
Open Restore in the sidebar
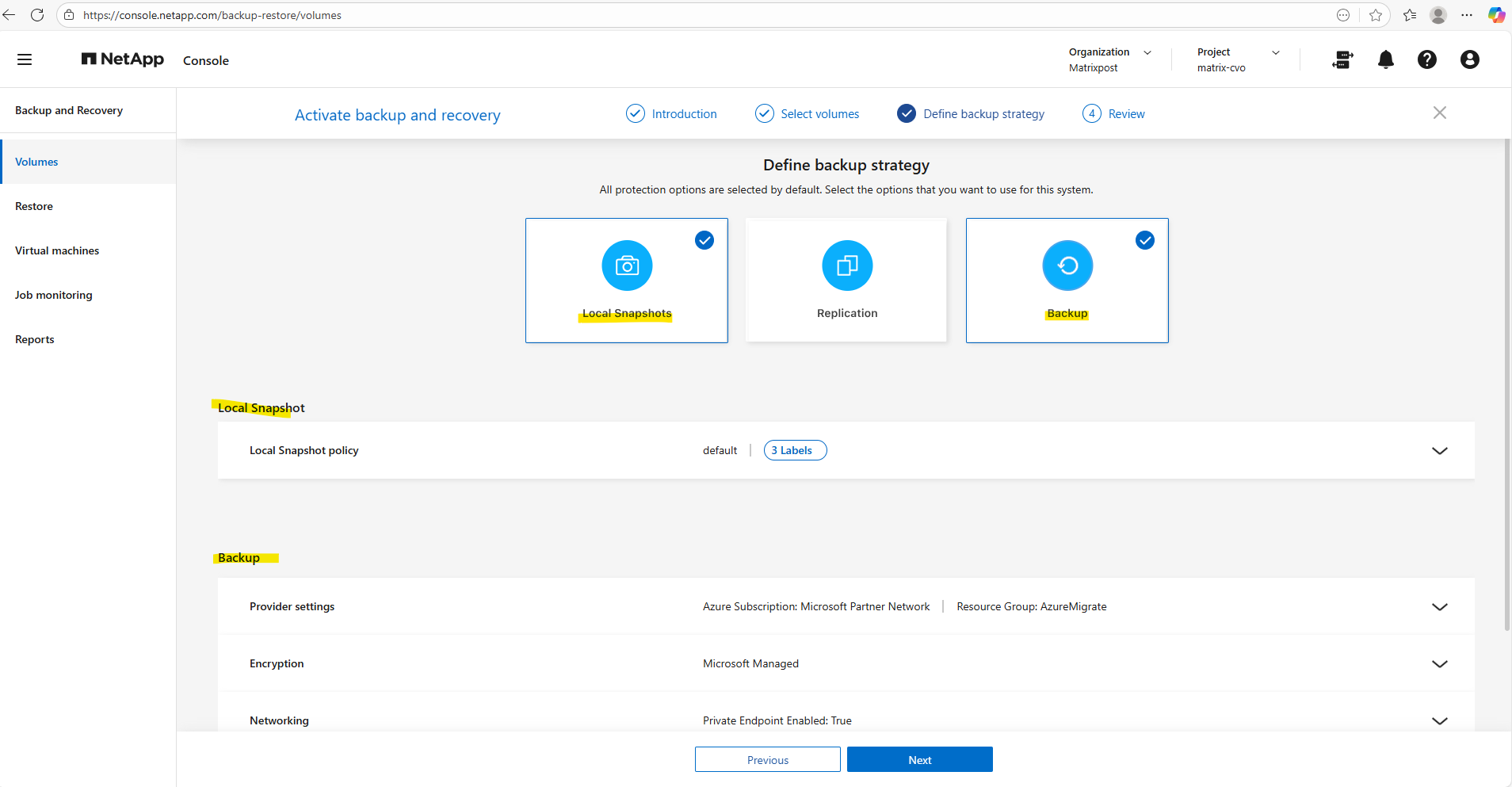tap(34, 206)
